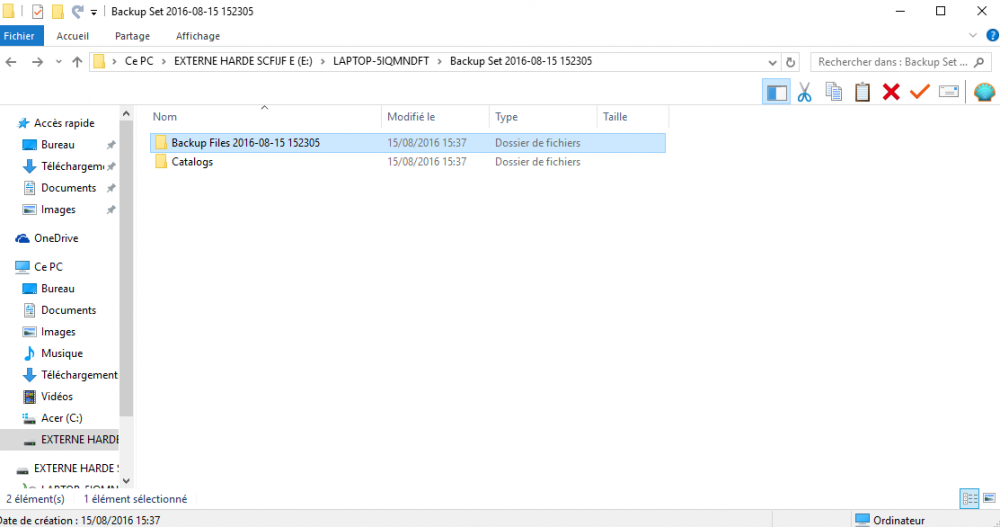
Task: Sort by the Nom column header
Action: click(265, 117)
